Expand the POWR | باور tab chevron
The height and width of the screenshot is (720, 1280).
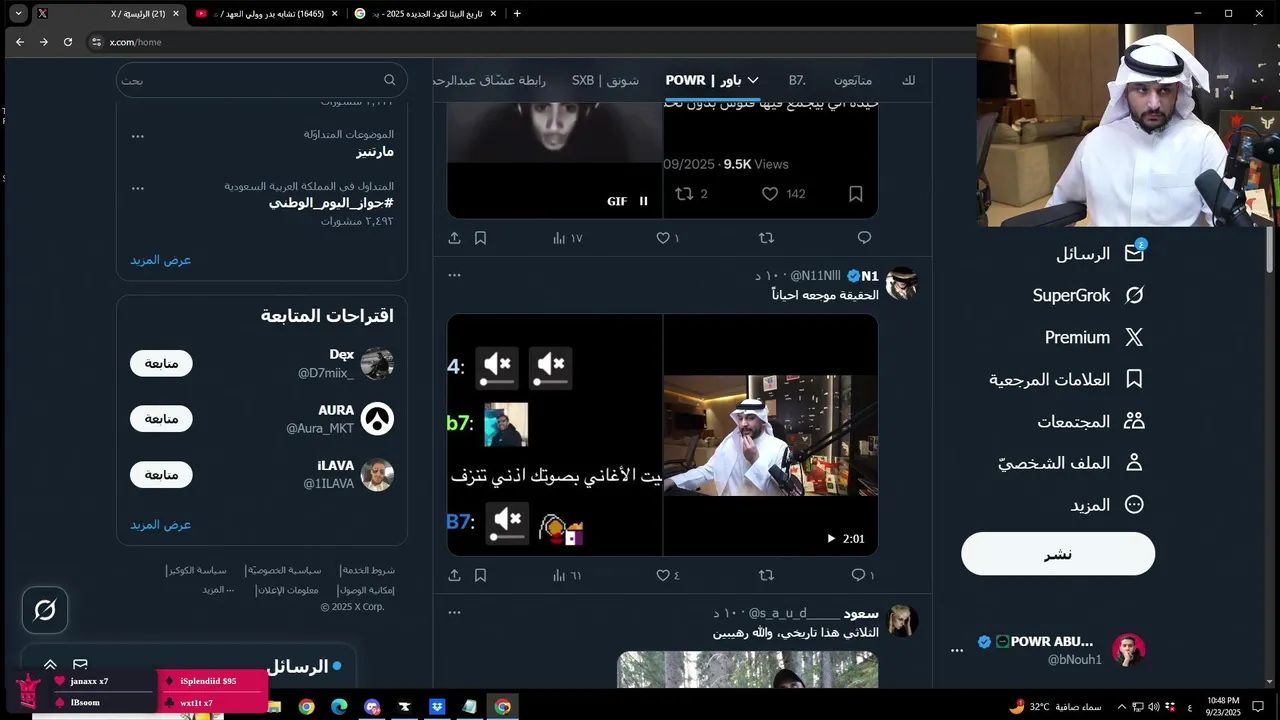753,80
